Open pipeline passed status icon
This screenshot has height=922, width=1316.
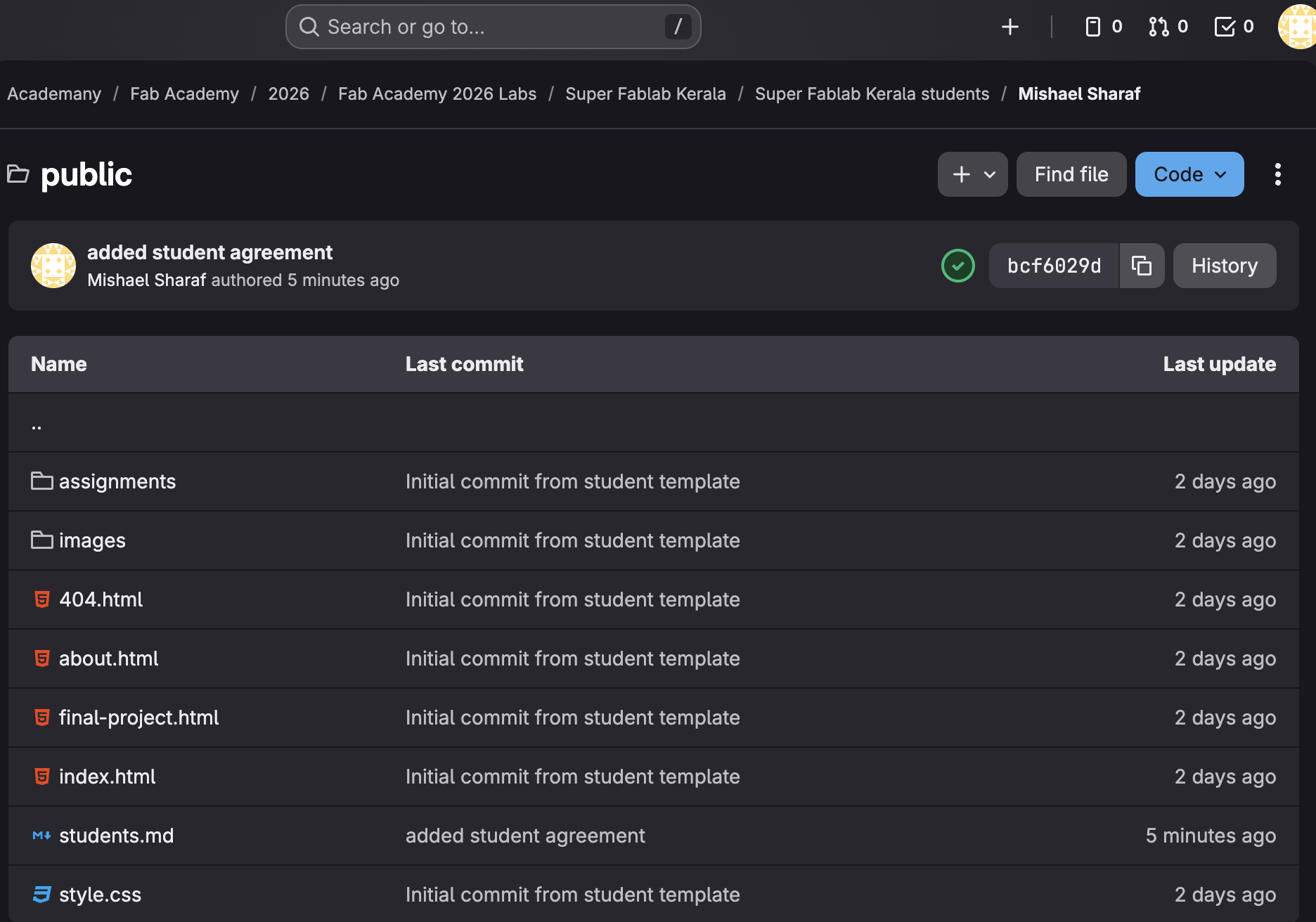click(x=957, y=266)
